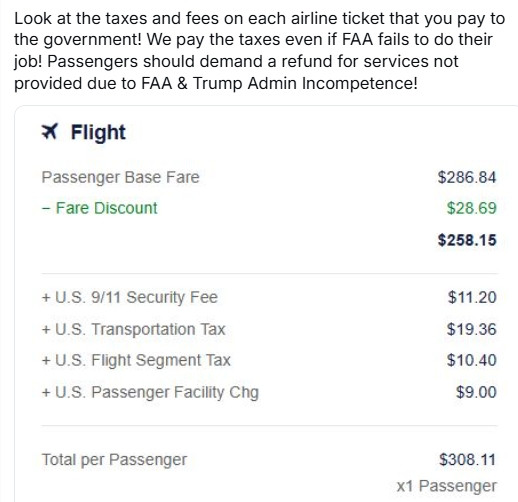This screenshot has height=502, width=518.
Task: Click the $19.36 transportation tax amount
Action: point(471,329)
